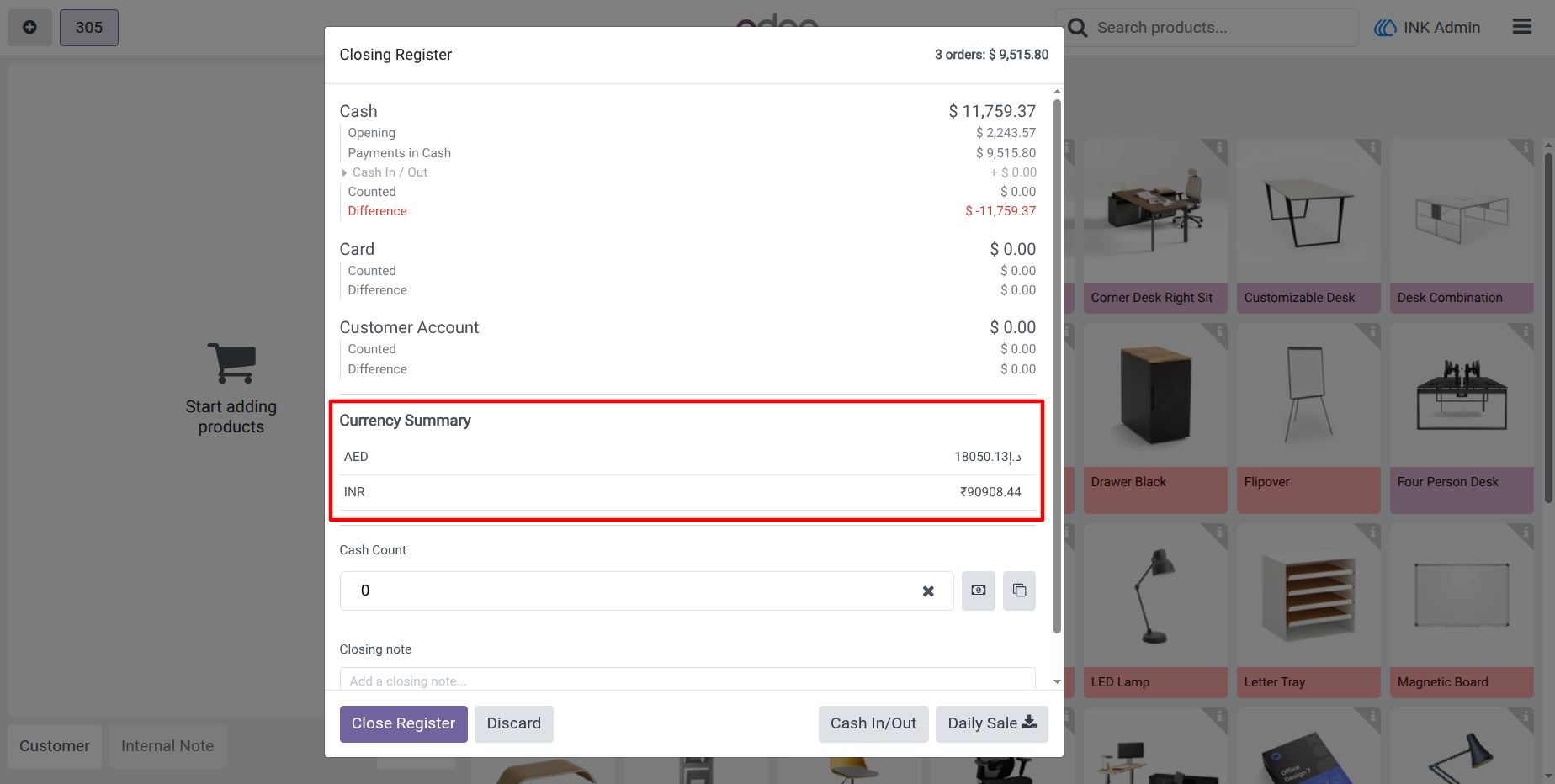Click info icon on Letter Tray product
Screen dimensions: 1555x784
[1372, 532]
